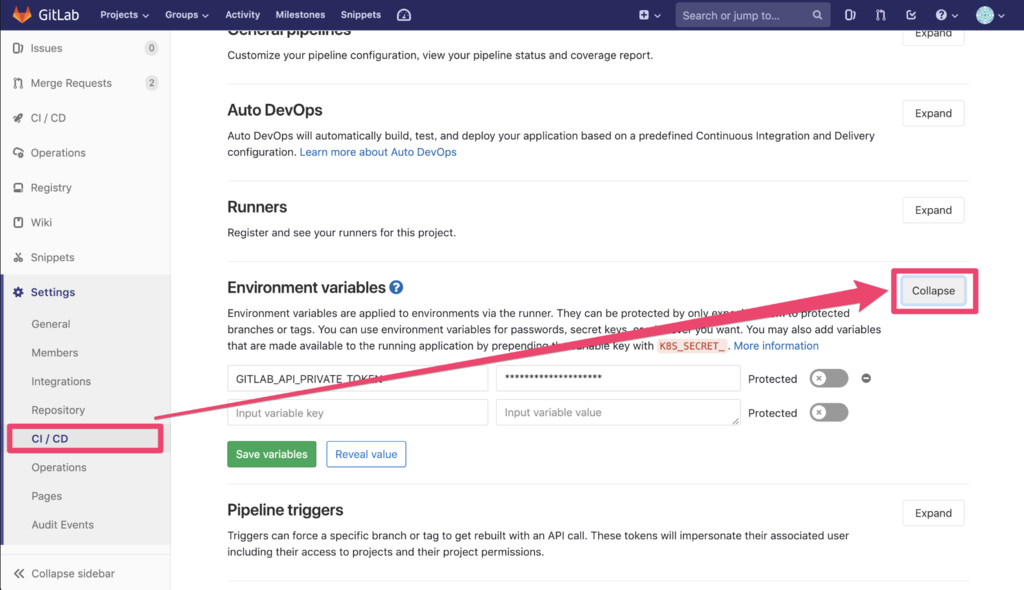
Task: Click the Auto DevOps heading
Action: [x=275, y=110]
